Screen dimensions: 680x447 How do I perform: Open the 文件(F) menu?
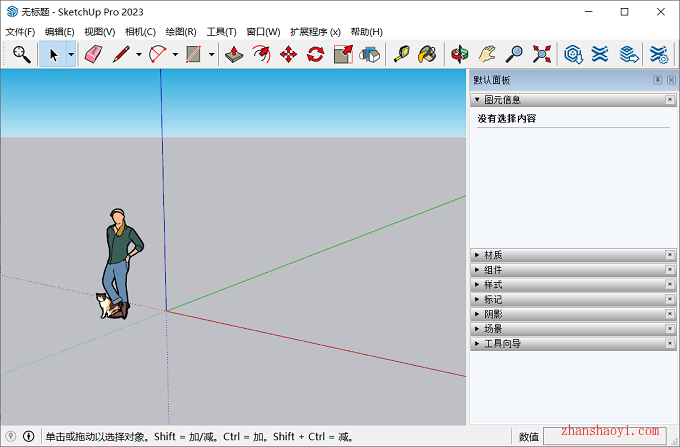coord(20,32)
